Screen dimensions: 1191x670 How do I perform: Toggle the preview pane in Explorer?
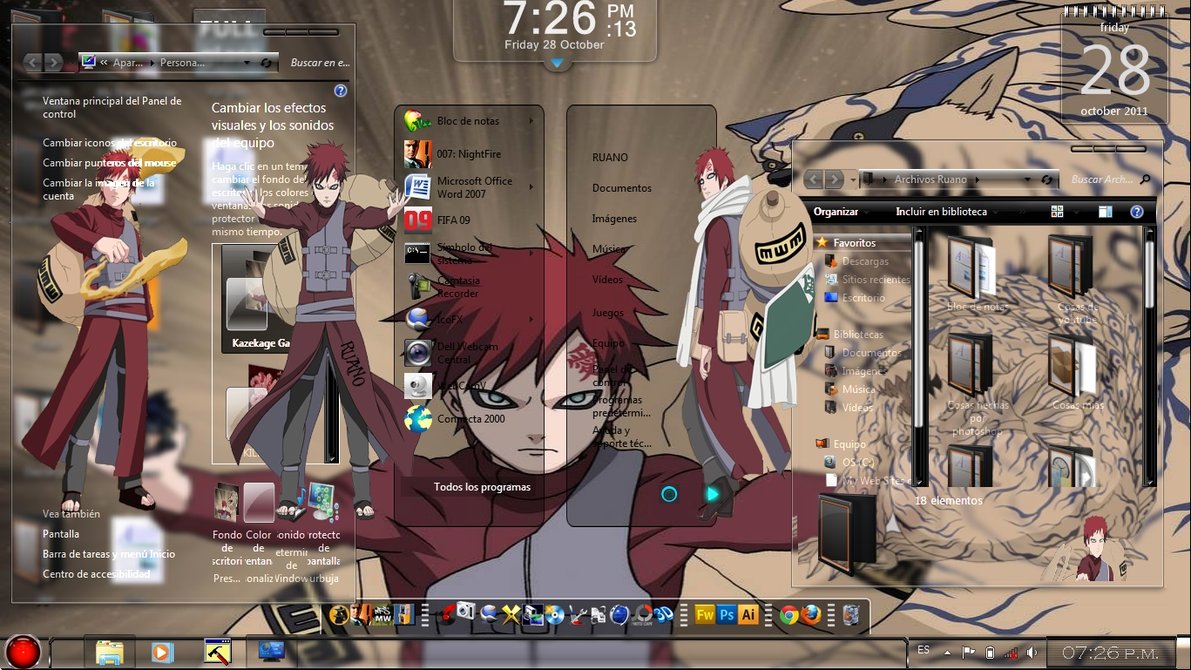(x=1105, y=212)
